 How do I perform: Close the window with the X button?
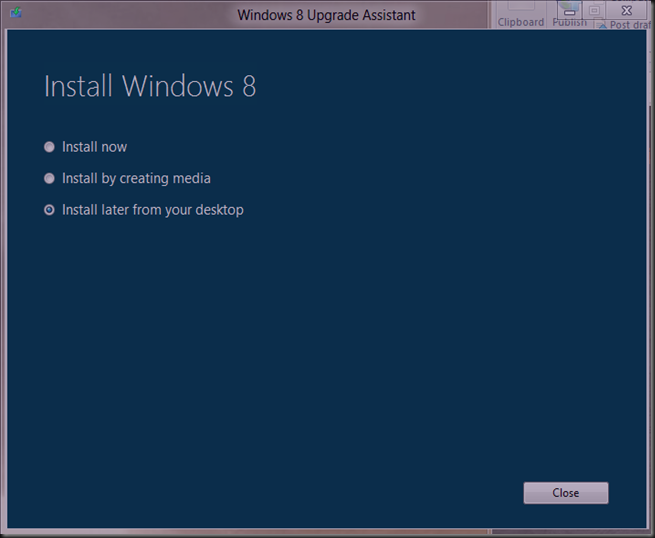[x=627, y=10]
